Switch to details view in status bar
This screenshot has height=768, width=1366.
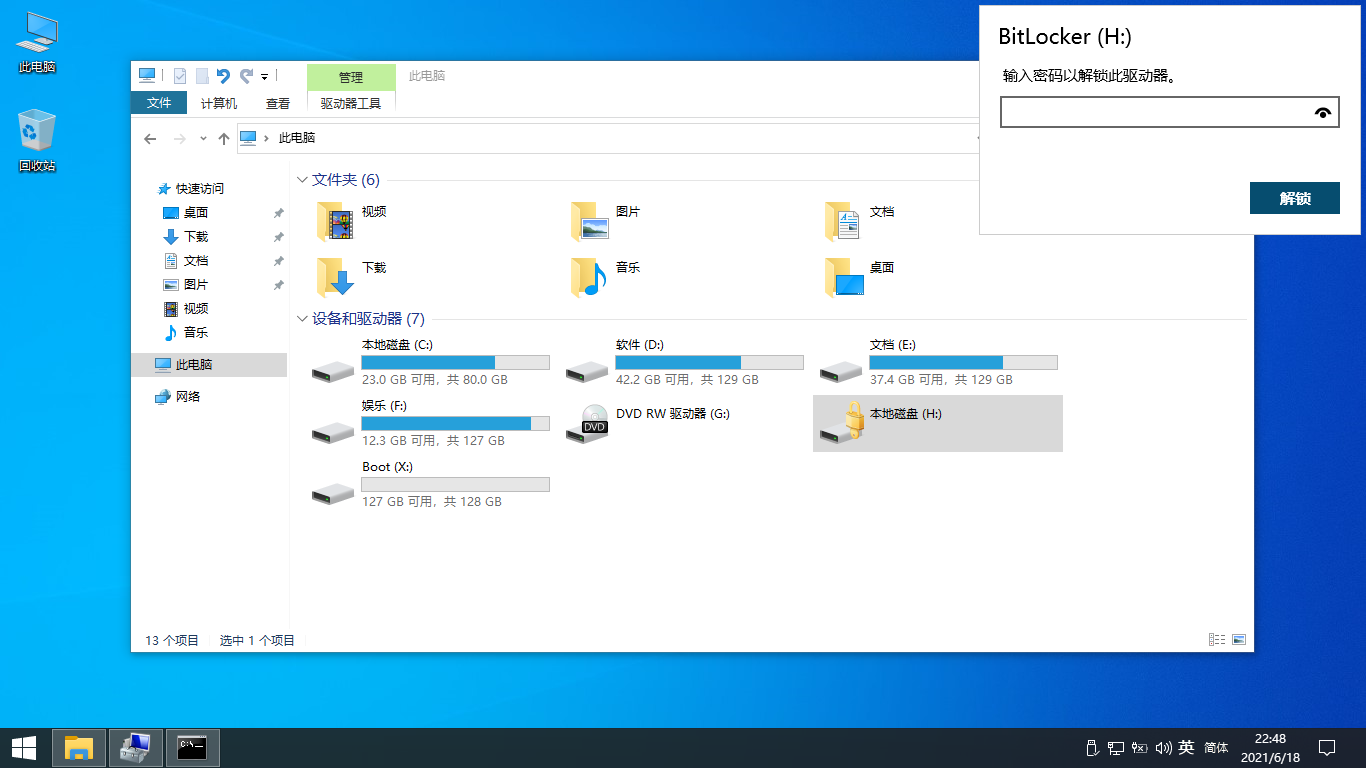coord(1217,639)
